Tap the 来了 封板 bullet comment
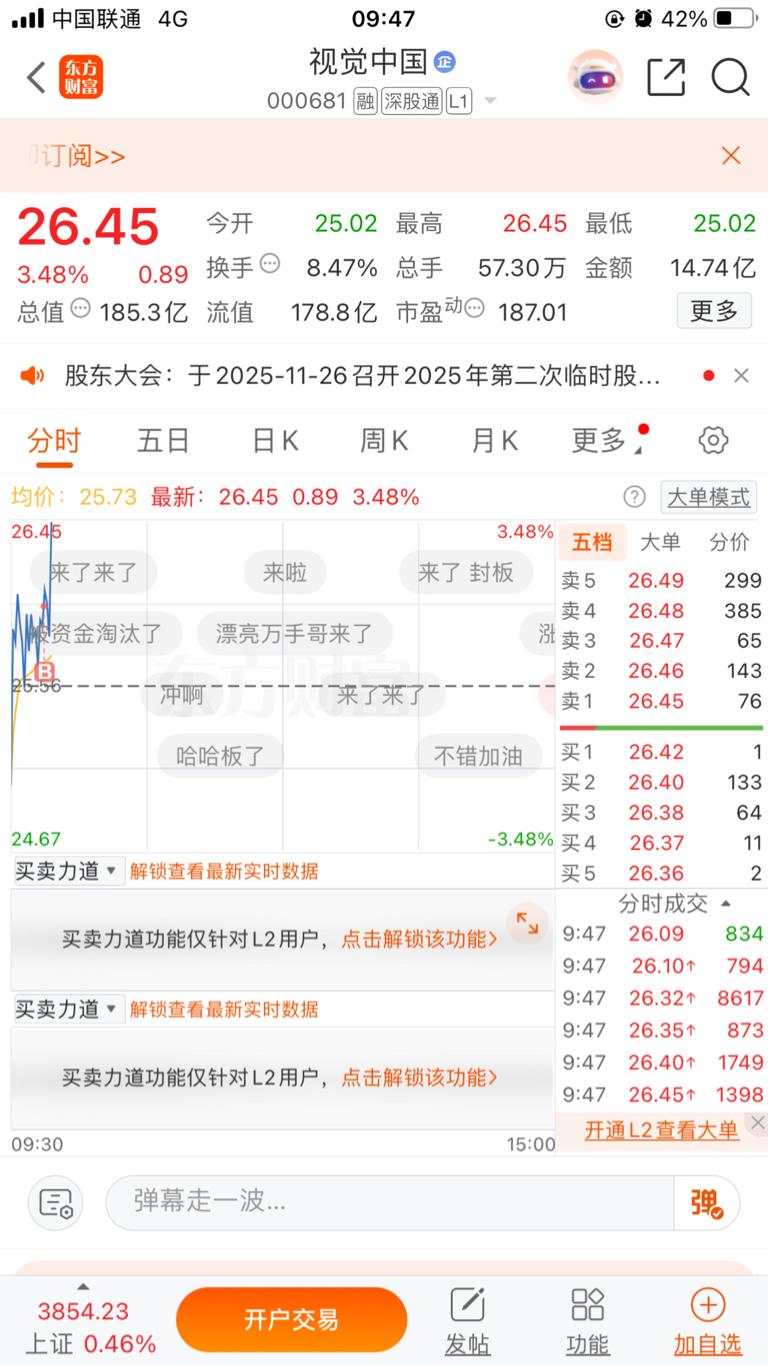 [466, 572]
